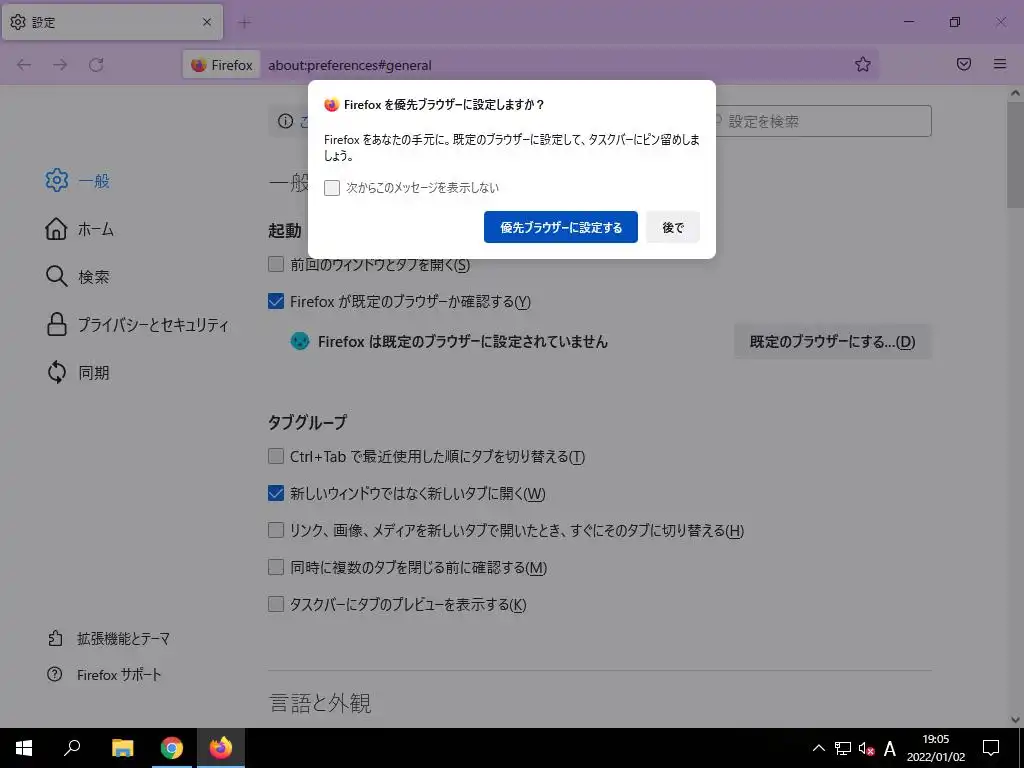Check 次からこのメッセージを表示しない
This screenshot has height=768, width=1024.
[332, 188]
